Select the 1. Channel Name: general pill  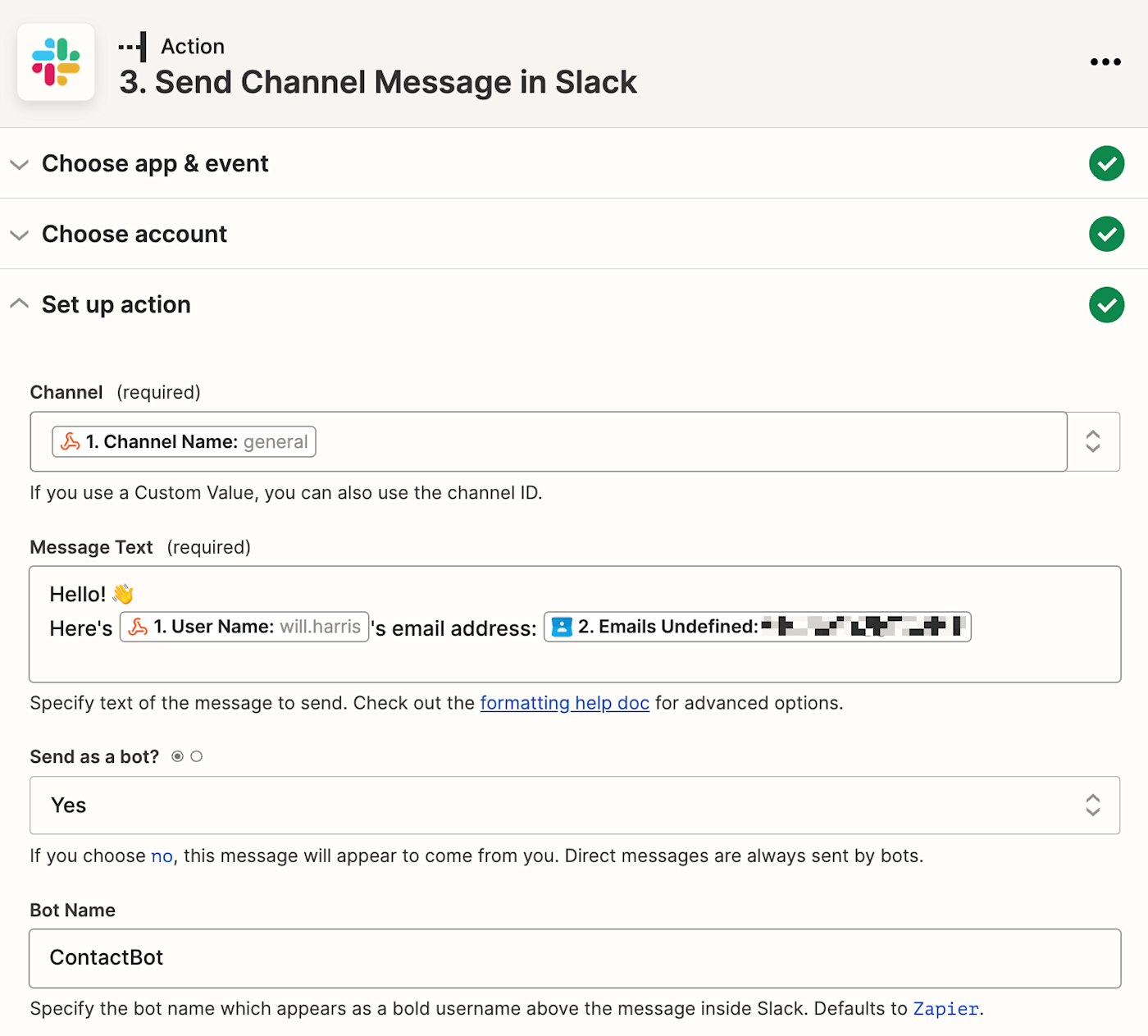click(x=184, y=441)
